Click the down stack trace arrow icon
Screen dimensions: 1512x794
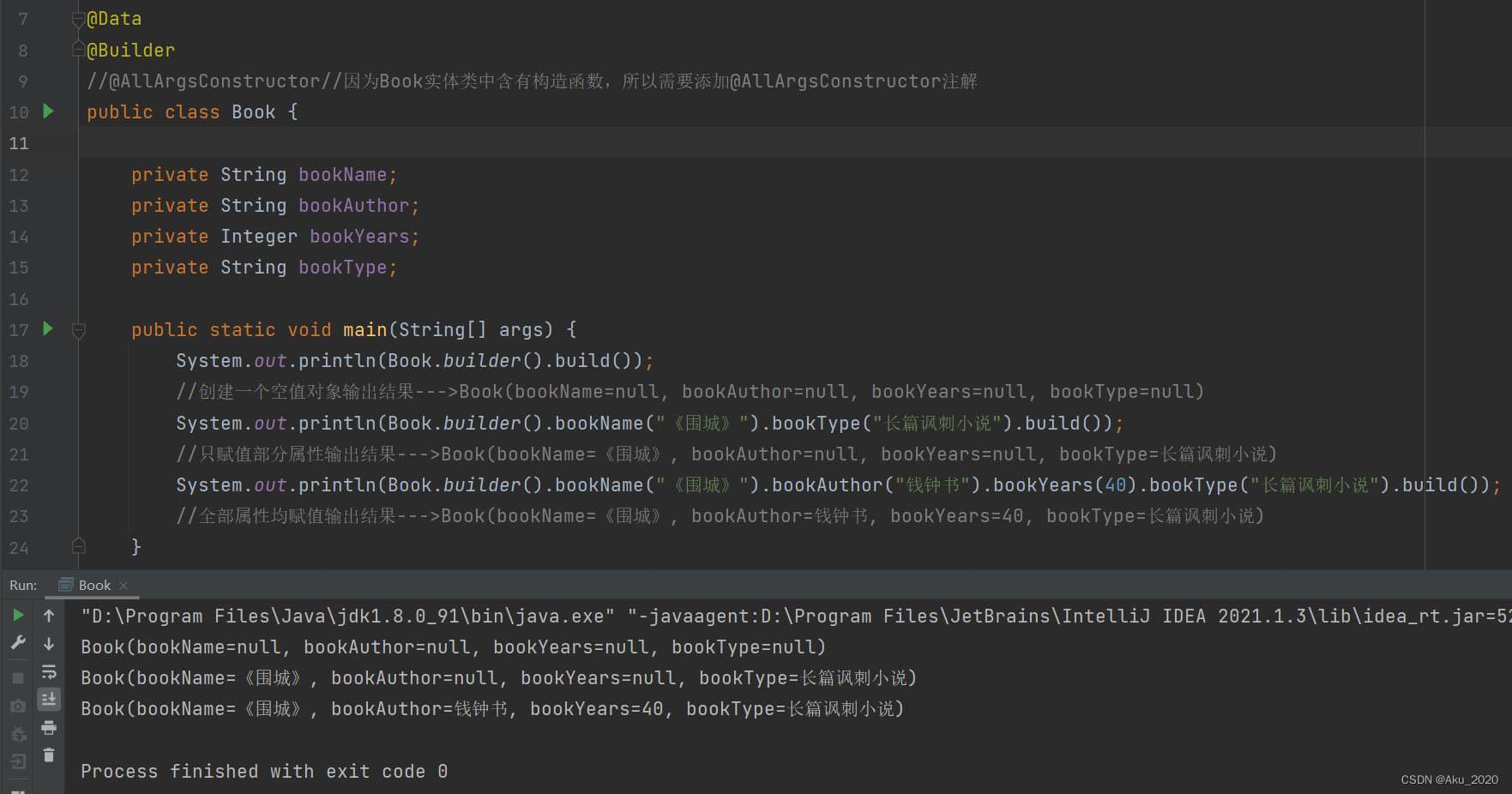[49, 644]
